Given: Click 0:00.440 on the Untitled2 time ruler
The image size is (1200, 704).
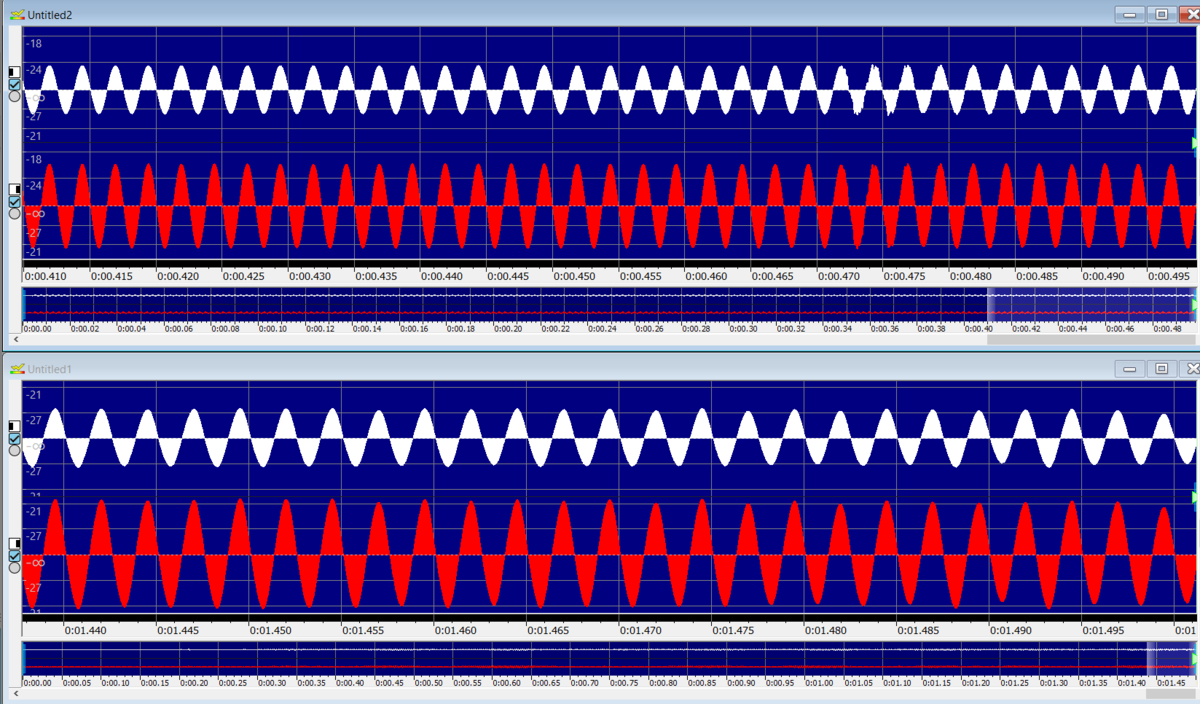Looking at the screenshot, I should pos(442,275).
